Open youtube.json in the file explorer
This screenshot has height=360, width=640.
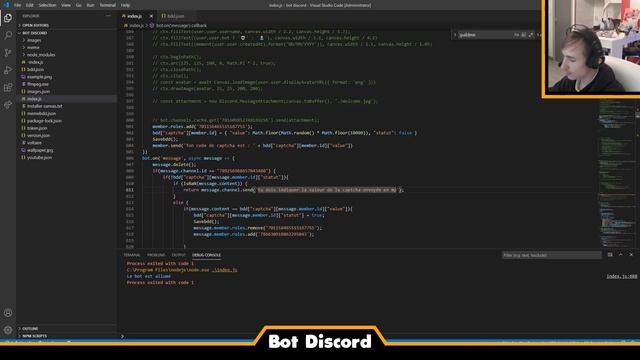pyautogui.click(x=39, y=157)
